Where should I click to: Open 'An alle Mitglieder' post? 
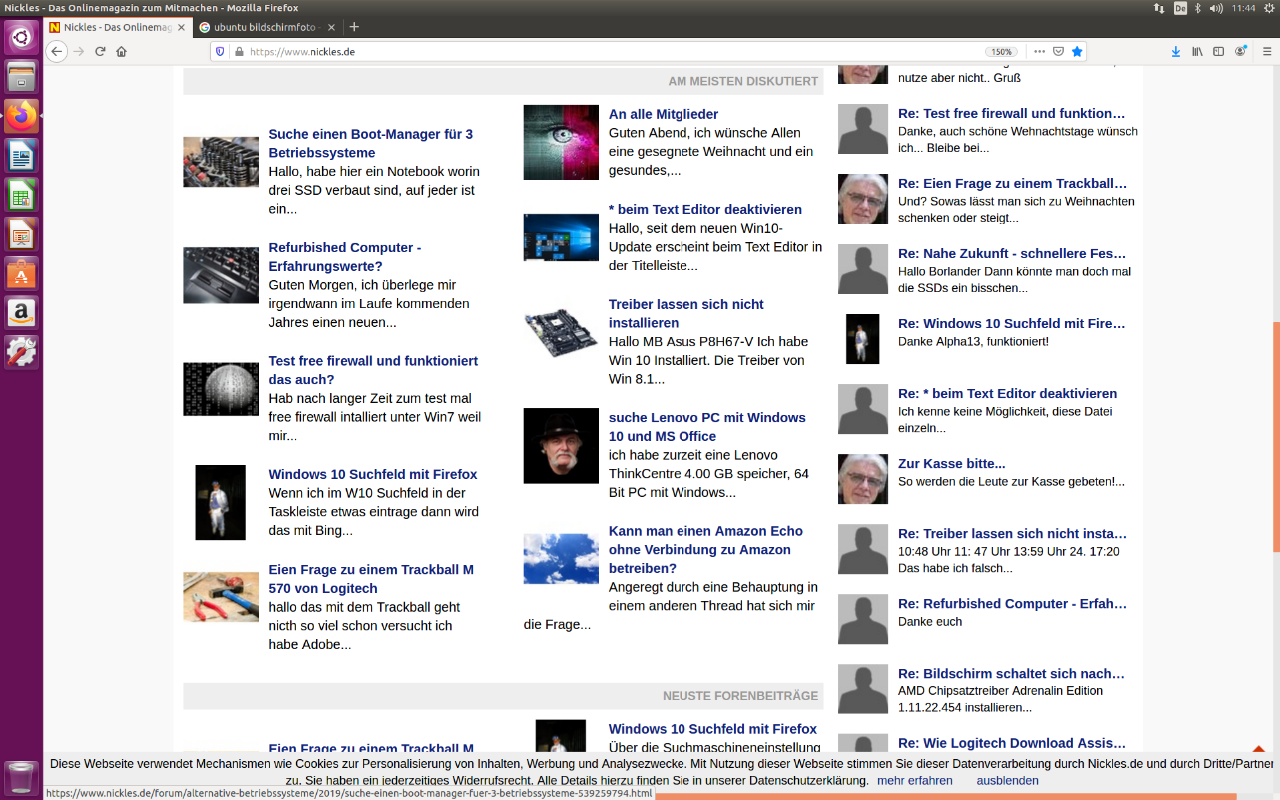[663, 114]
